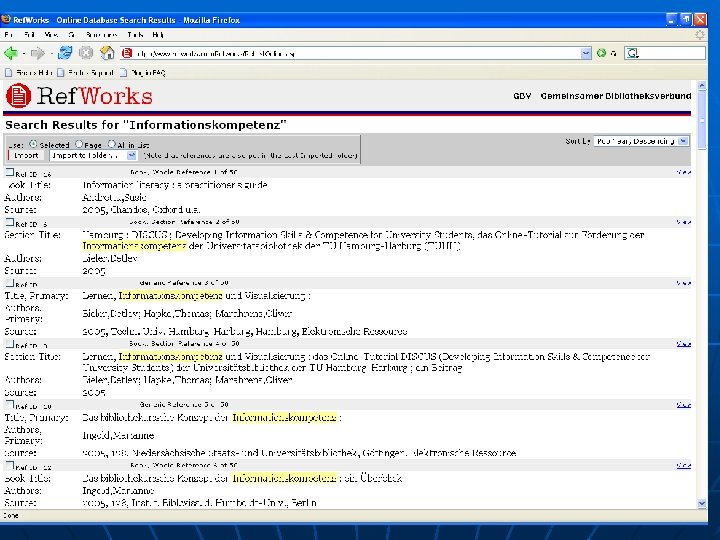Image resolution: width=720 pixels, height=540 pixels.
Task: Click the Forward navigation arrow
Action: point(37,54)
